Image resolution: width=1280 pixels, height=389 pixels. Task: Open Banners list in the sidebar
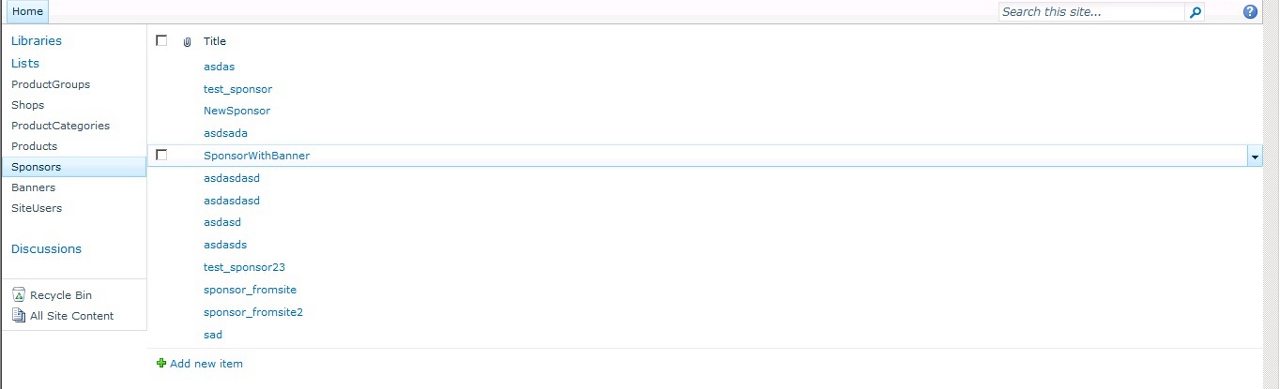click(x=33, y=187)
